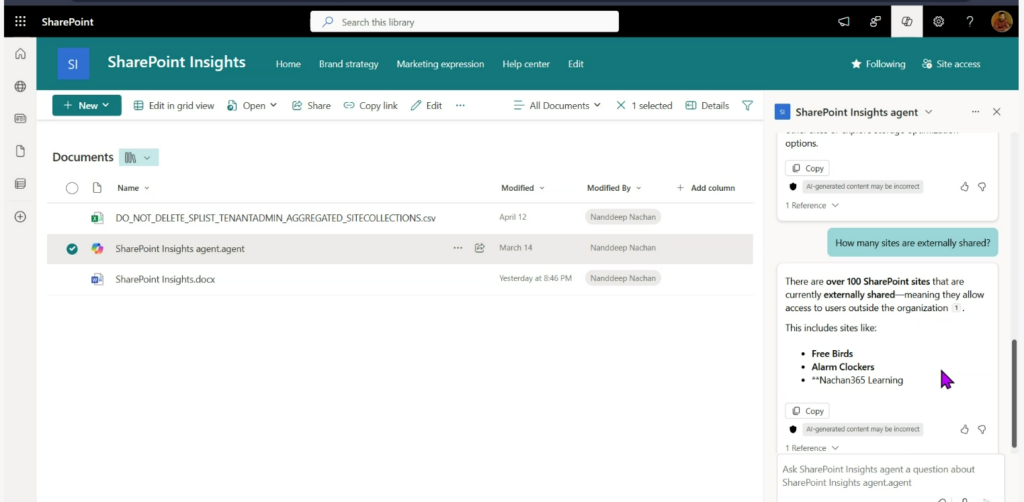Go to SharePoint home icon in left rail
The width and height of the screenshot is (1024, 502).
click(20, 54)
